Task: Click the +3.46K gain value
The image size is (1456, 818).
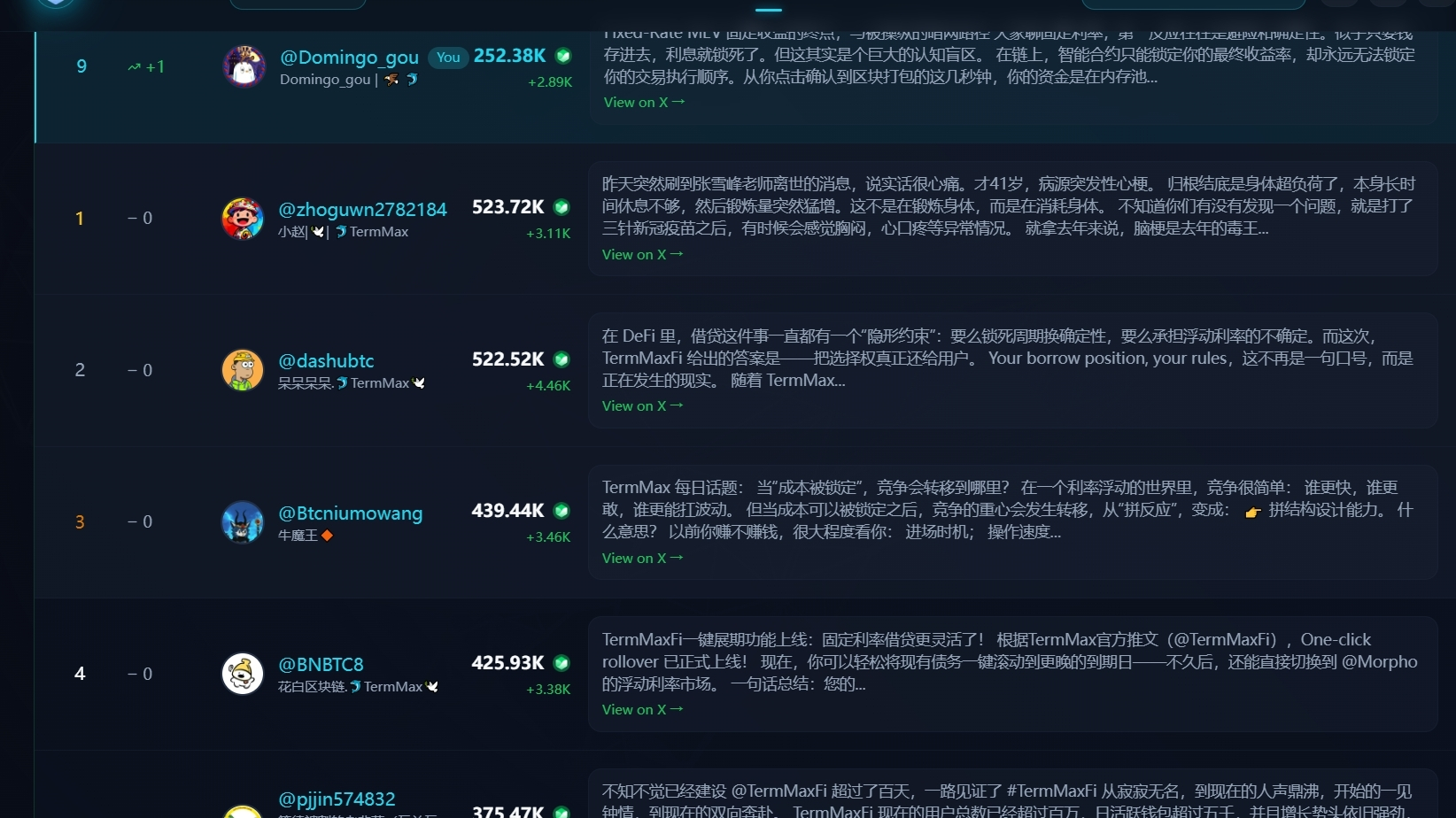Action: tap(548, 537)
